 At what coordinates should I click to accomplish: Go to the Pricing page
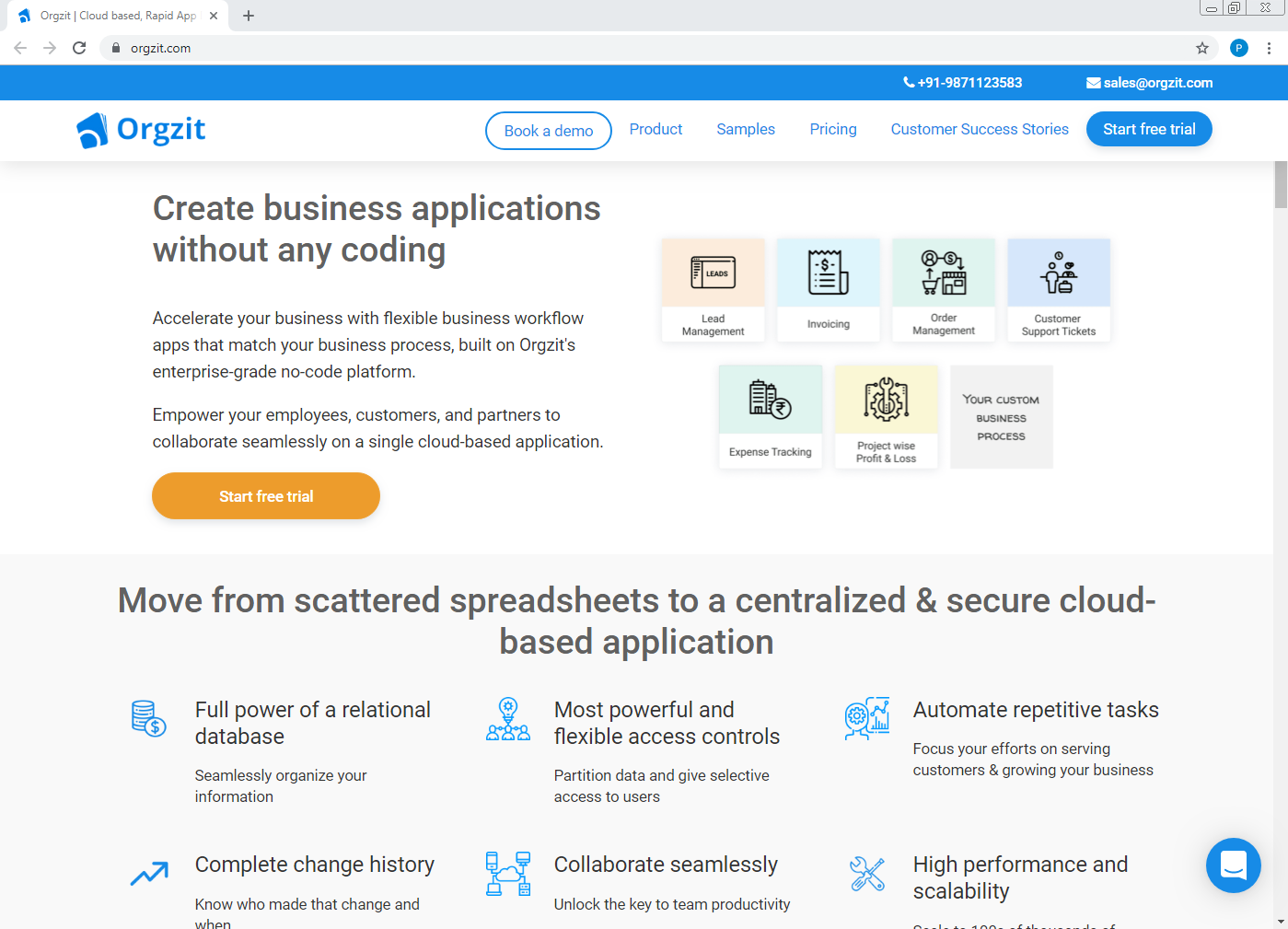tap(833, 130)
